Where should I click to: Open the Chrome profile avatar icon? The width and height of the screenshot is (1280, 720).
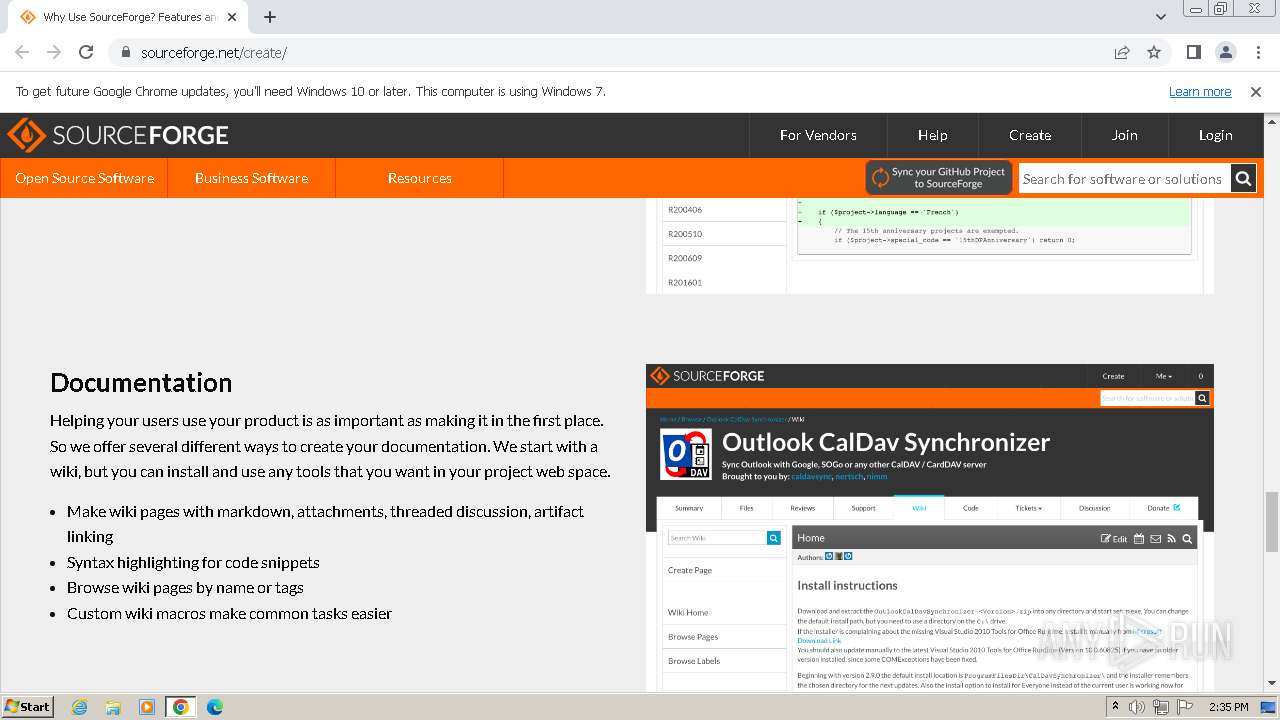[x=1225, y=52]
